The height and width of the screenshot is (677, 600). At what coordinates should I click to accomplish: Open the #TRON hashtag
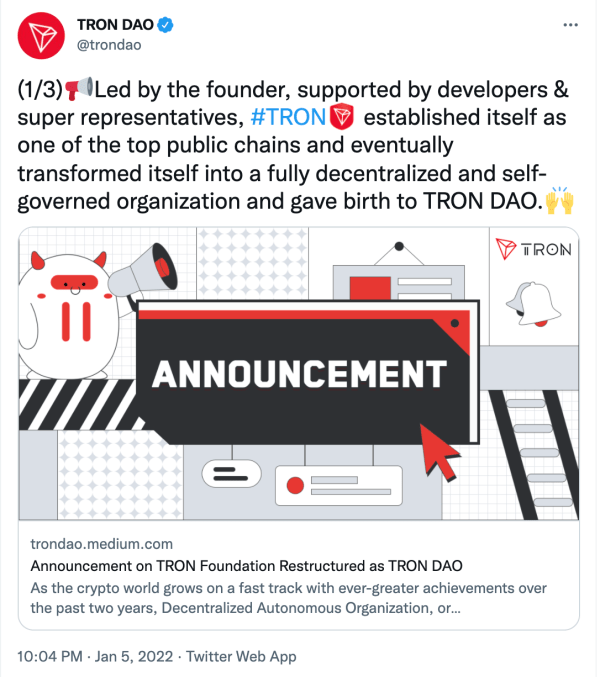[289, 117]
